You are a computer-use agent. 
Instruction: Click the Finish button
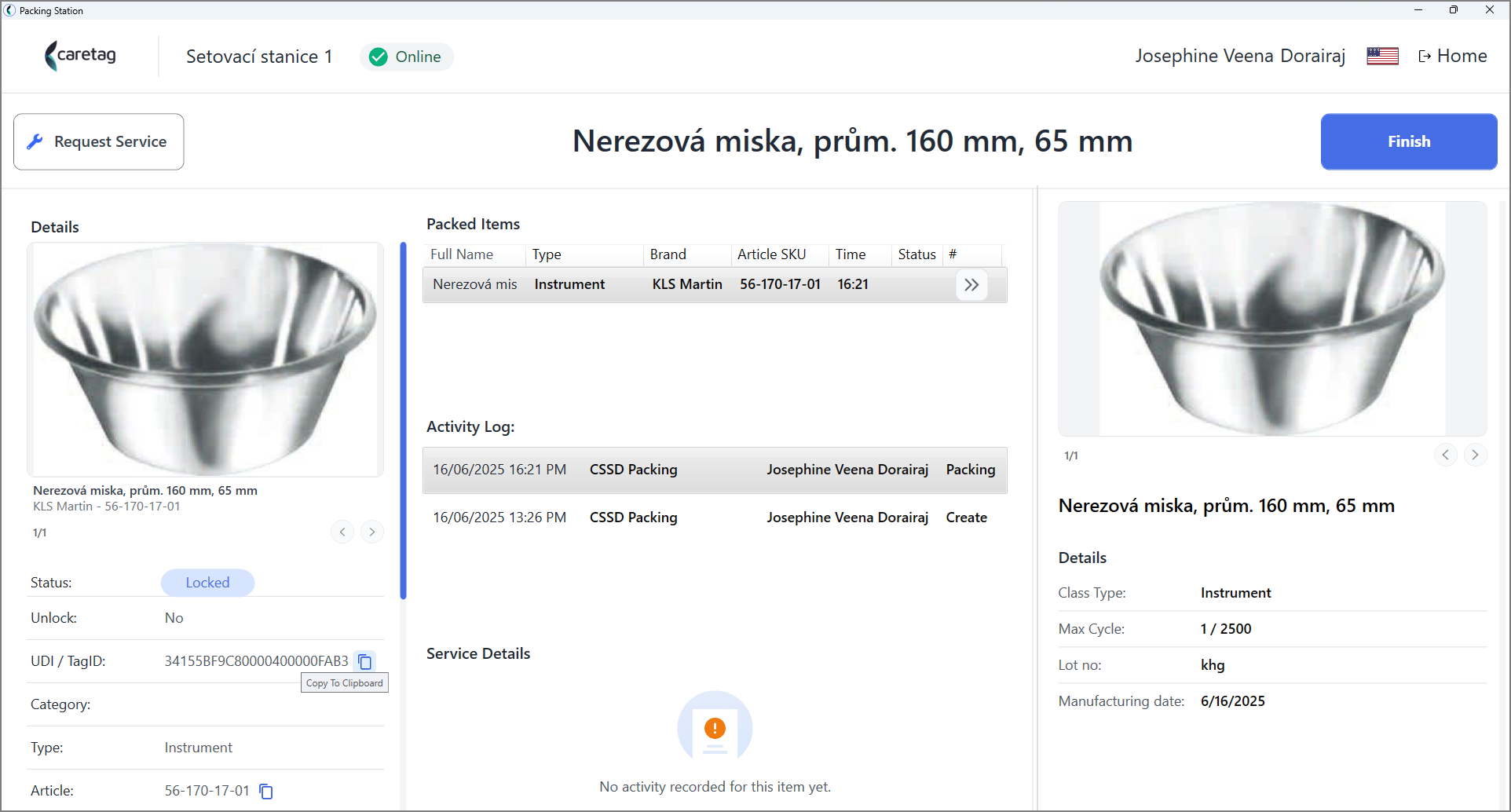[1409, 141]
